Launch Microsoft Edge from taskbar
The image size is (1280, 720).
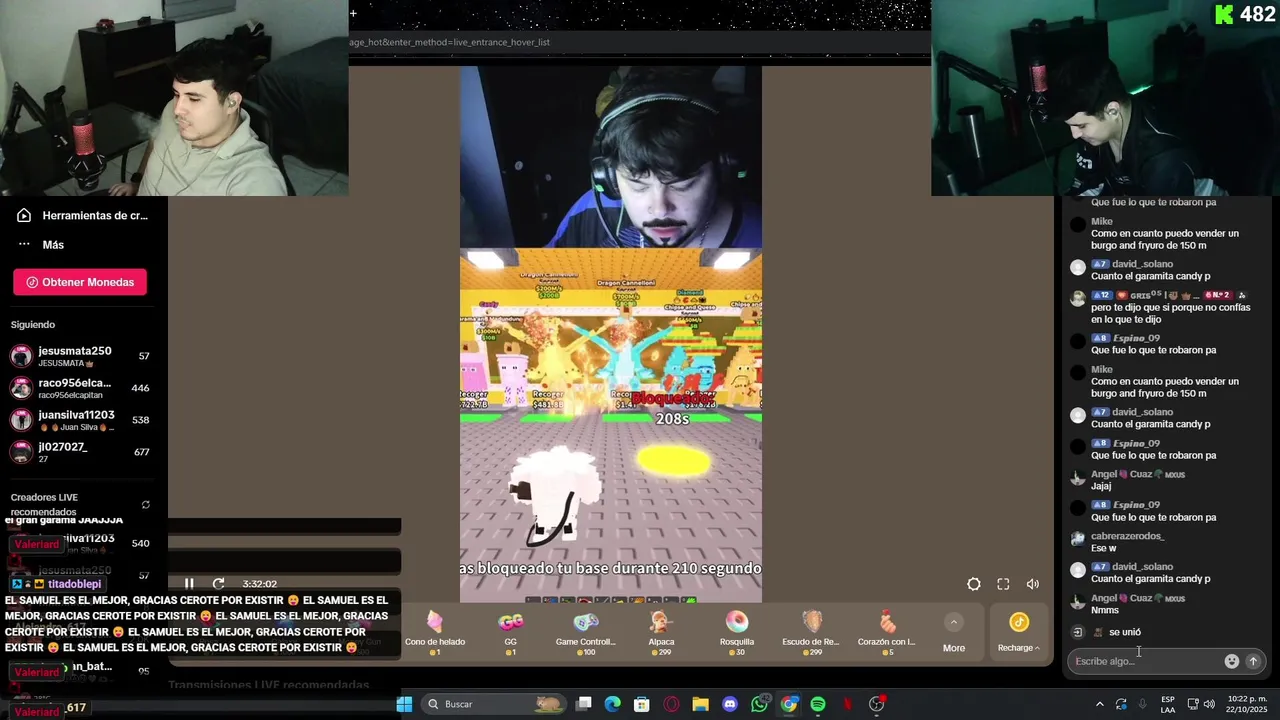point(613,704)
